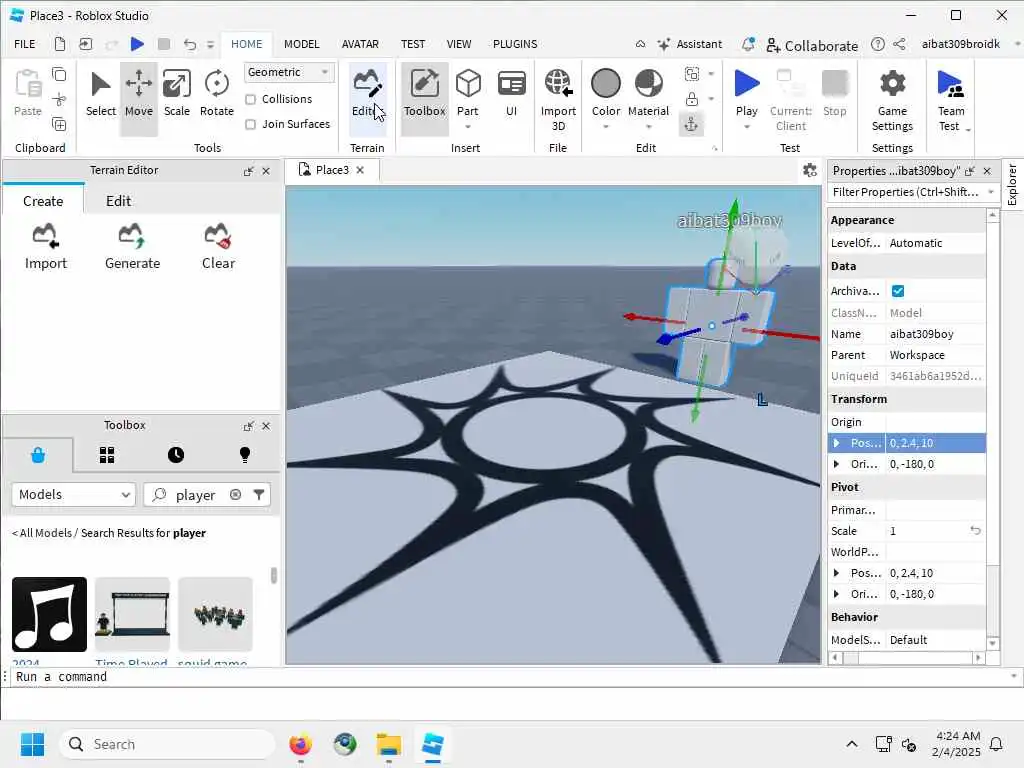Uncheck the Archivable checkbox
The image size is (1024, 768).
(898, 291)
